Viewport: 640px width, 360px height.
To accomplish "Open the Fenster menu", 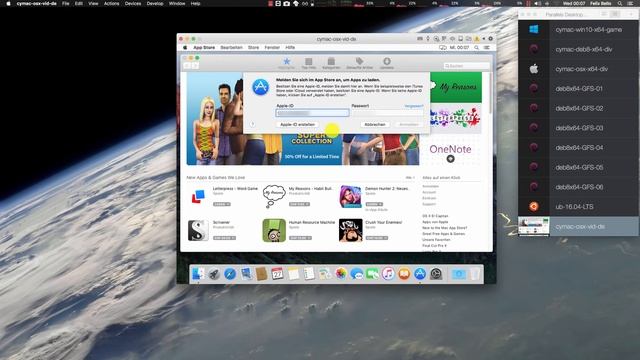I will tap(272, 48).
